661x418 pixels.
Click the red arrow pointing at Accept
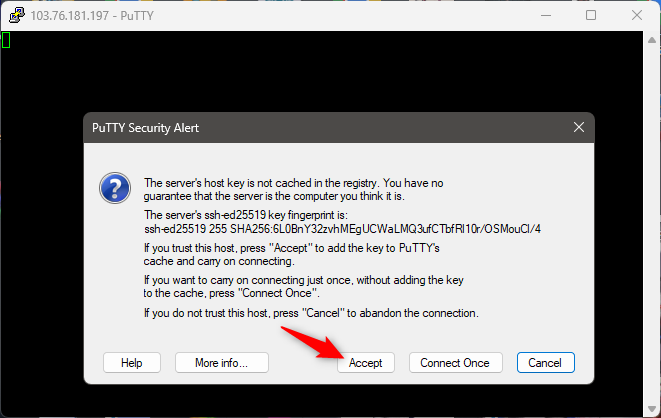pos(313,343)
